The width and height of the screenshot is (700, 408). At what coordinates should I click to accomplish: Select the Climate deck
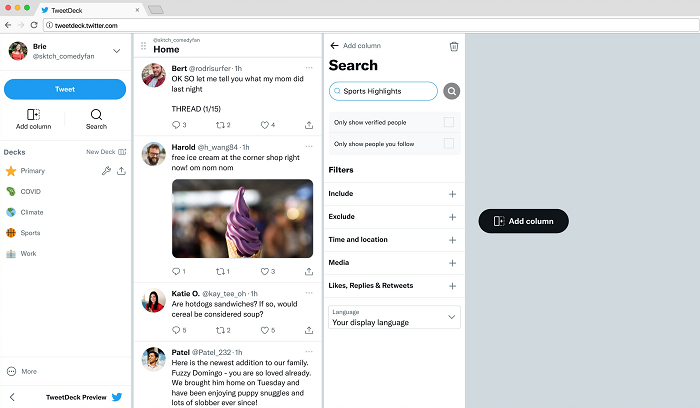(x=32, y=212)
